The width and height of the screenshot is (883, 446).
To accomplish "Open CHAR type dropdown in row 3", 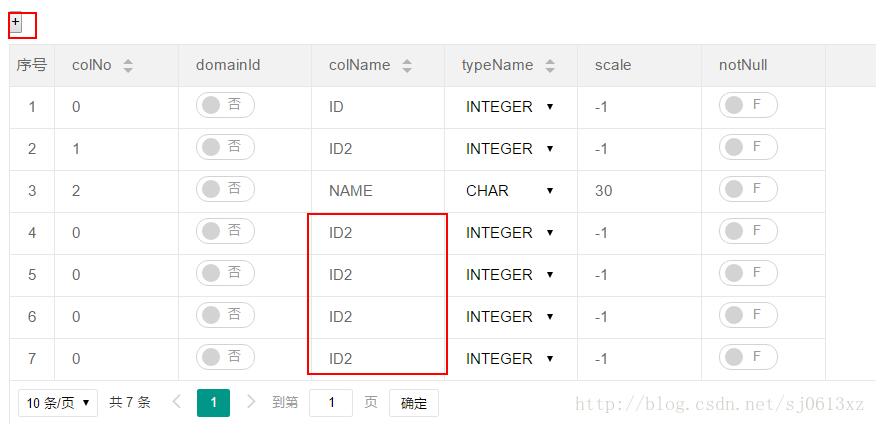I will pos(510,191).
